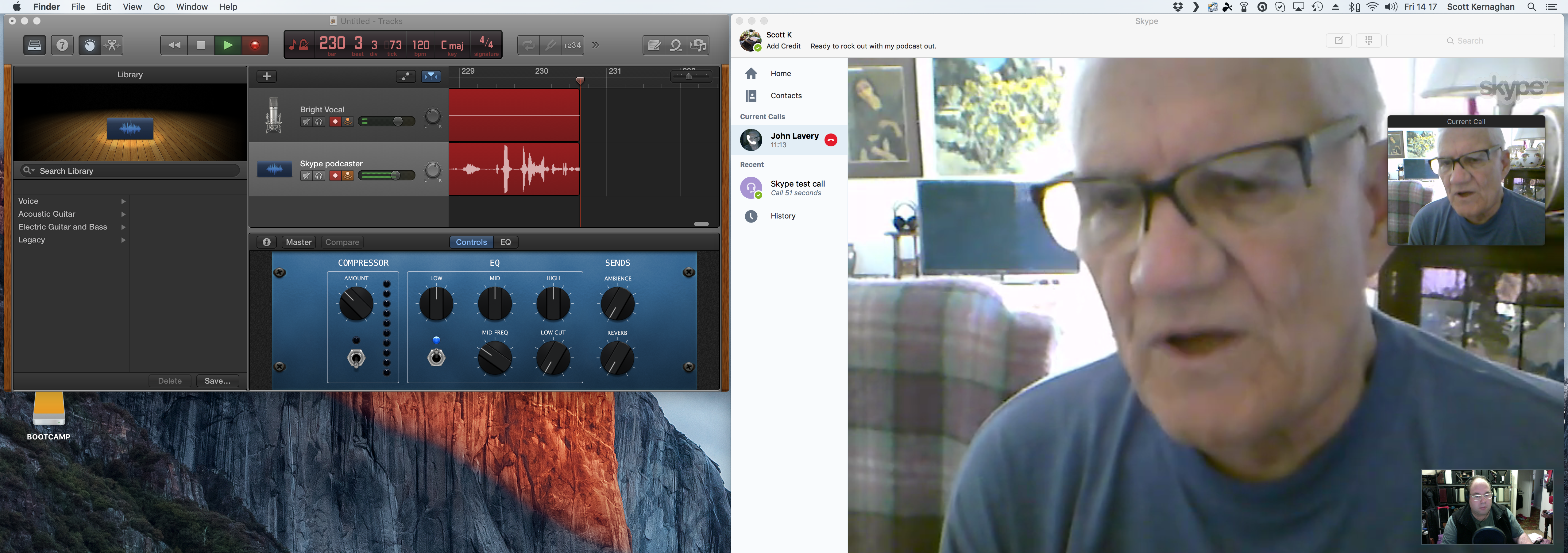1568x553 pixels.
Task: Open the Window menu in menu bar
Action: click(x=192, y=7)
